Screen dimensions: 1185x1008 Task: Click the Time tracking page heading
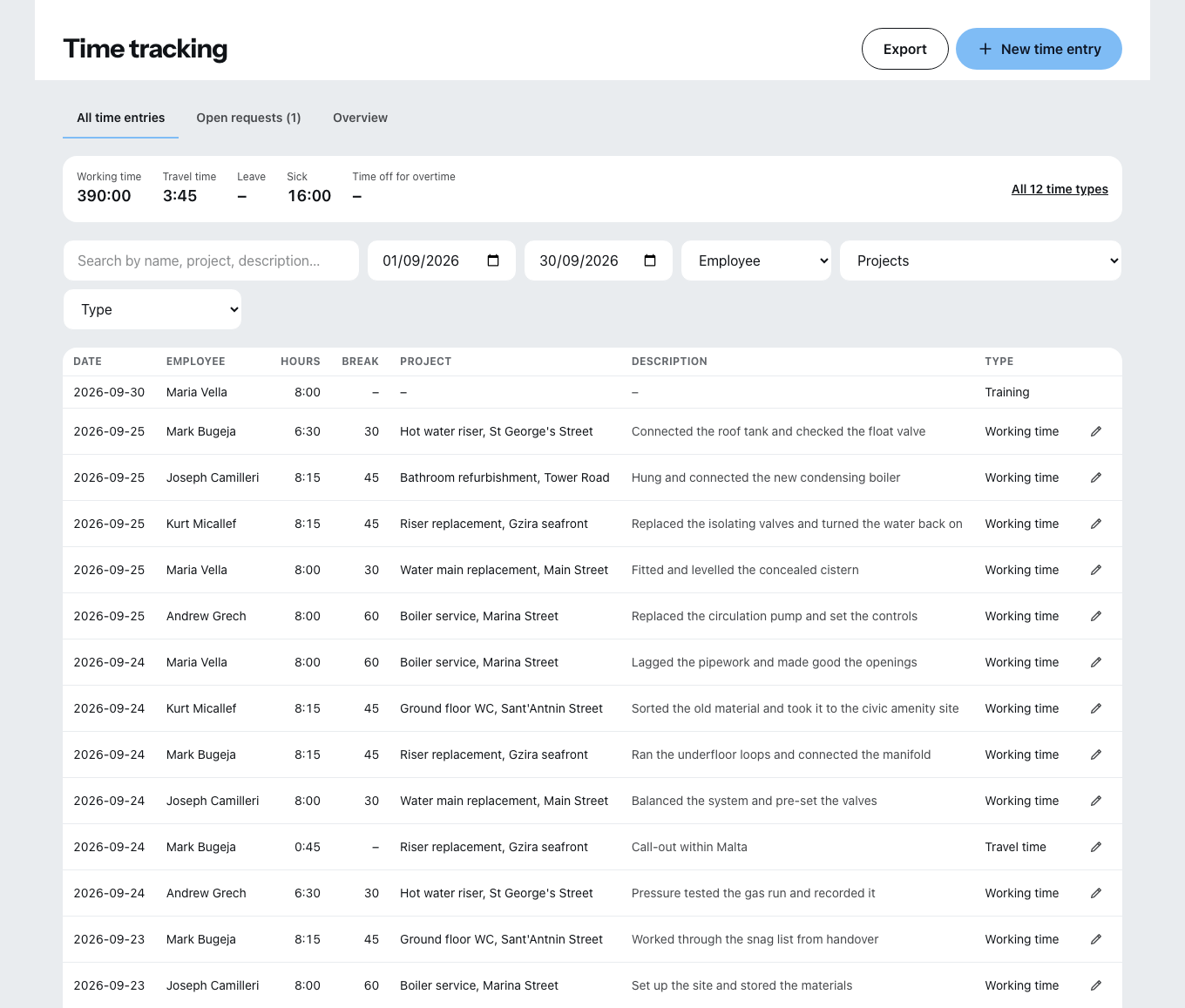146,49
